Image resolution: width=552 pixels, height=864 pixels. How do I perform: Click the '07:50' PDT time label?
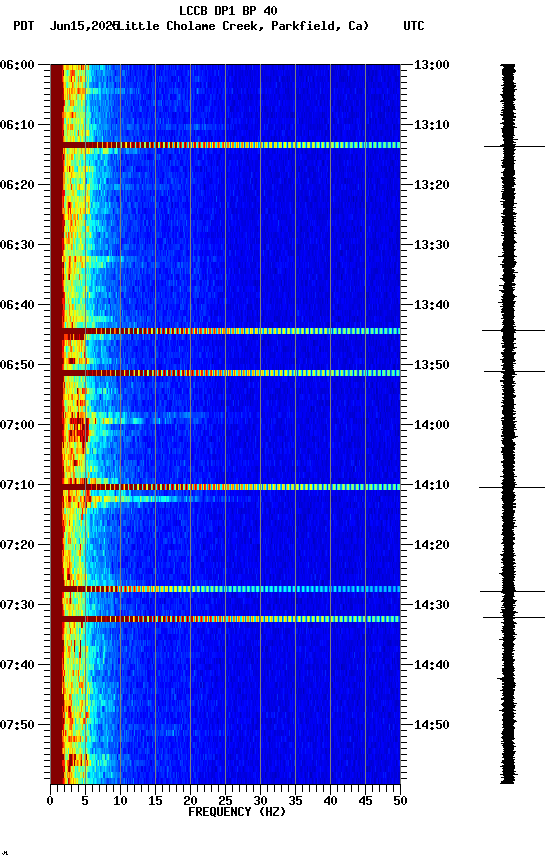pyautogui.click(x=17, y=726)
